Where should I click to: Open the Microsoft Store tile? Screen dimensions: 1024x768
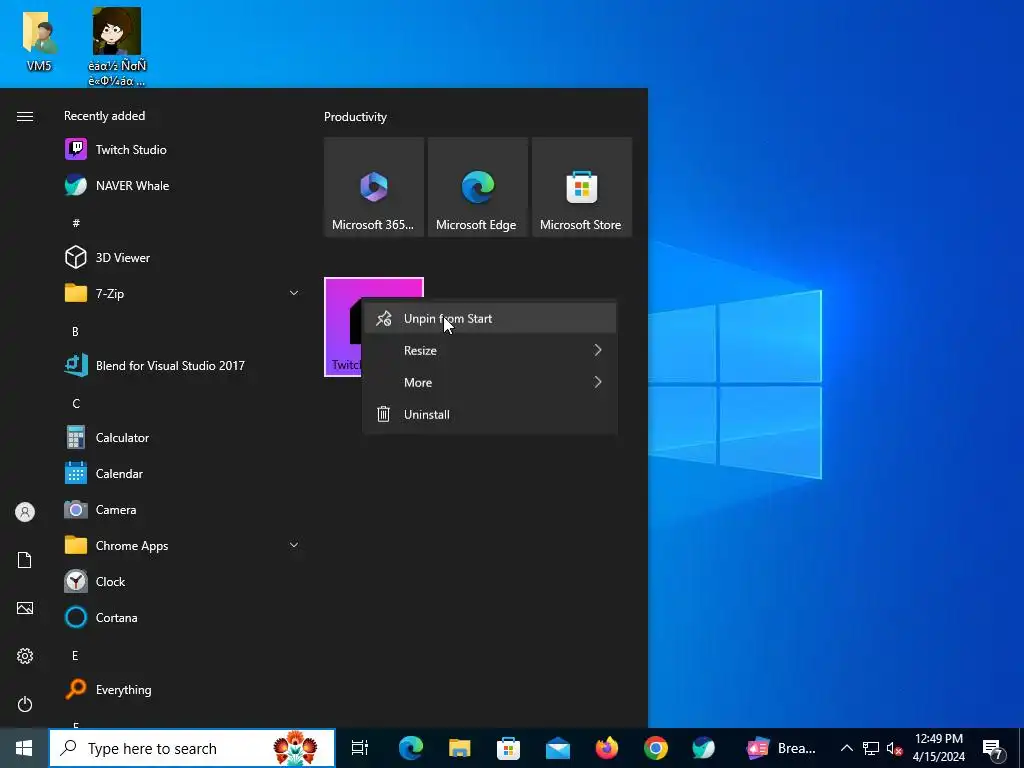[x=582, y=187]
